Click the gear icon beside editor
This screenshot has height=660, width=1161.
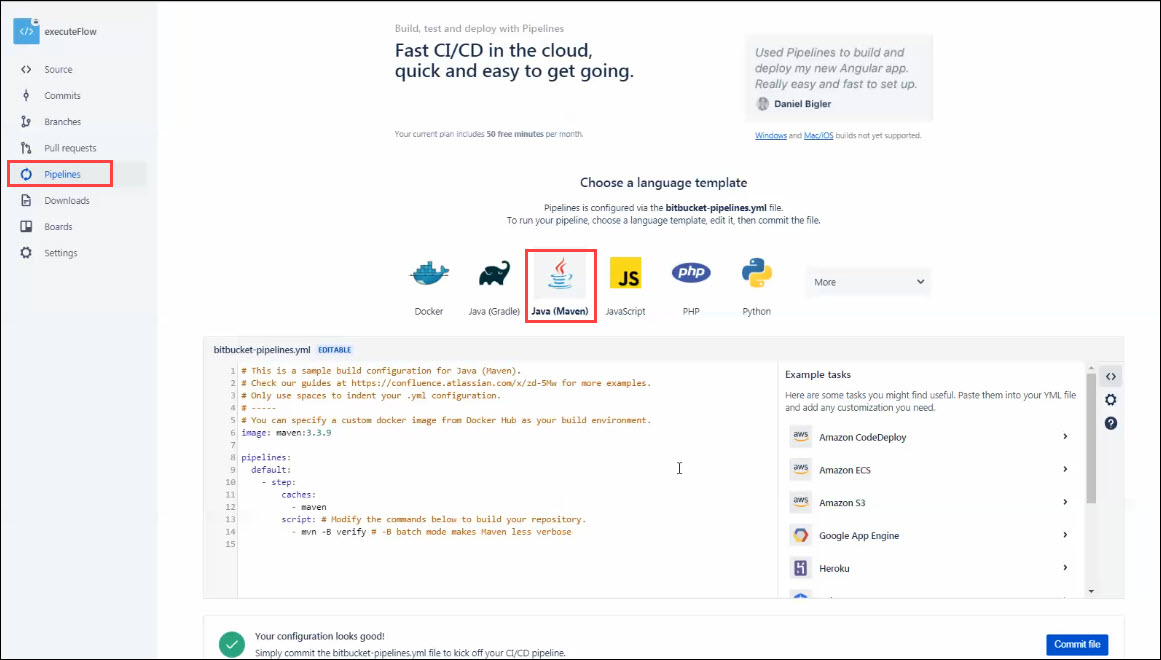coord(1111,400)
